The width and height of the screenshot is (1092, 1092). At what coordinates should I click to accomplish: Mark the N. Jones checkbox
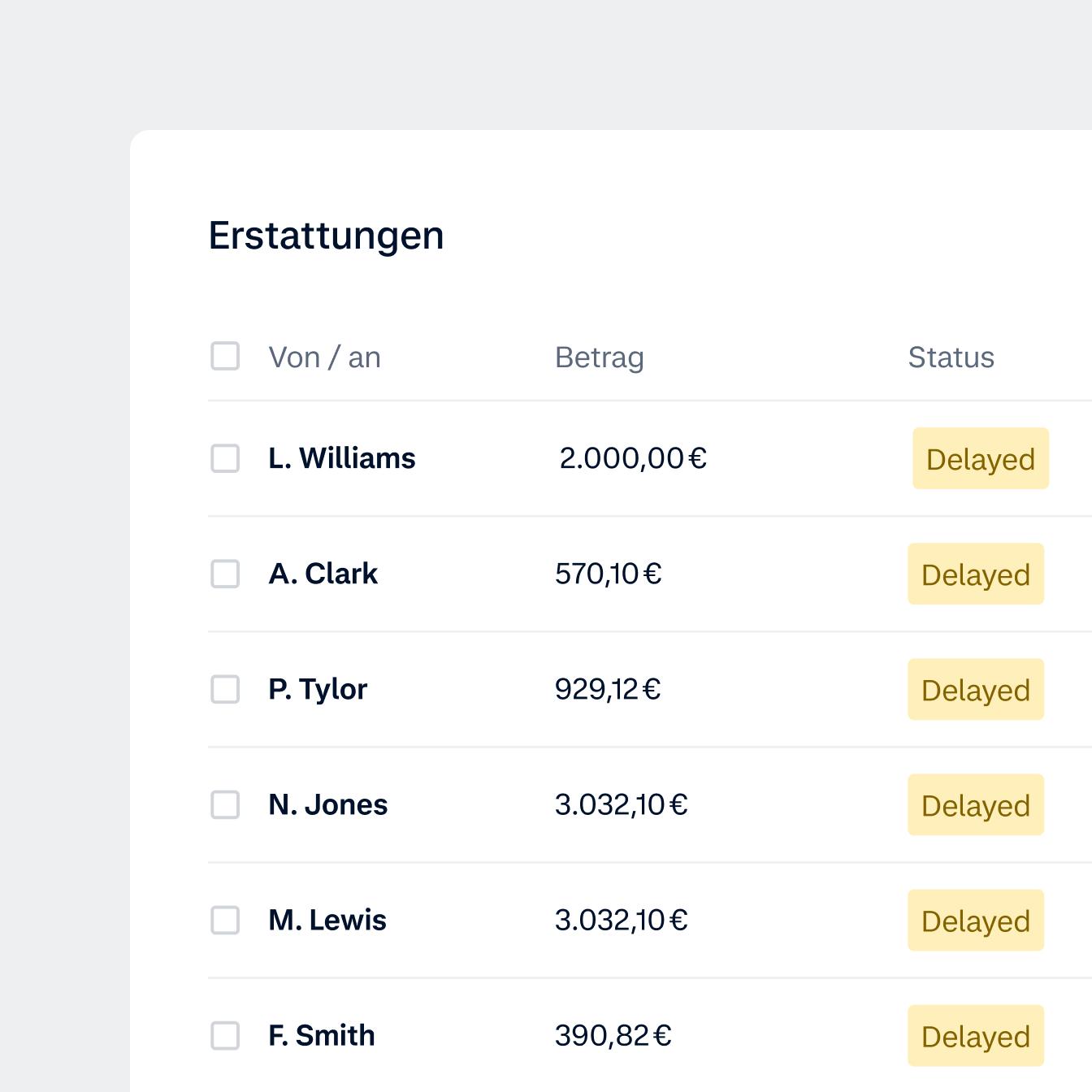click(x=225, y=804)
